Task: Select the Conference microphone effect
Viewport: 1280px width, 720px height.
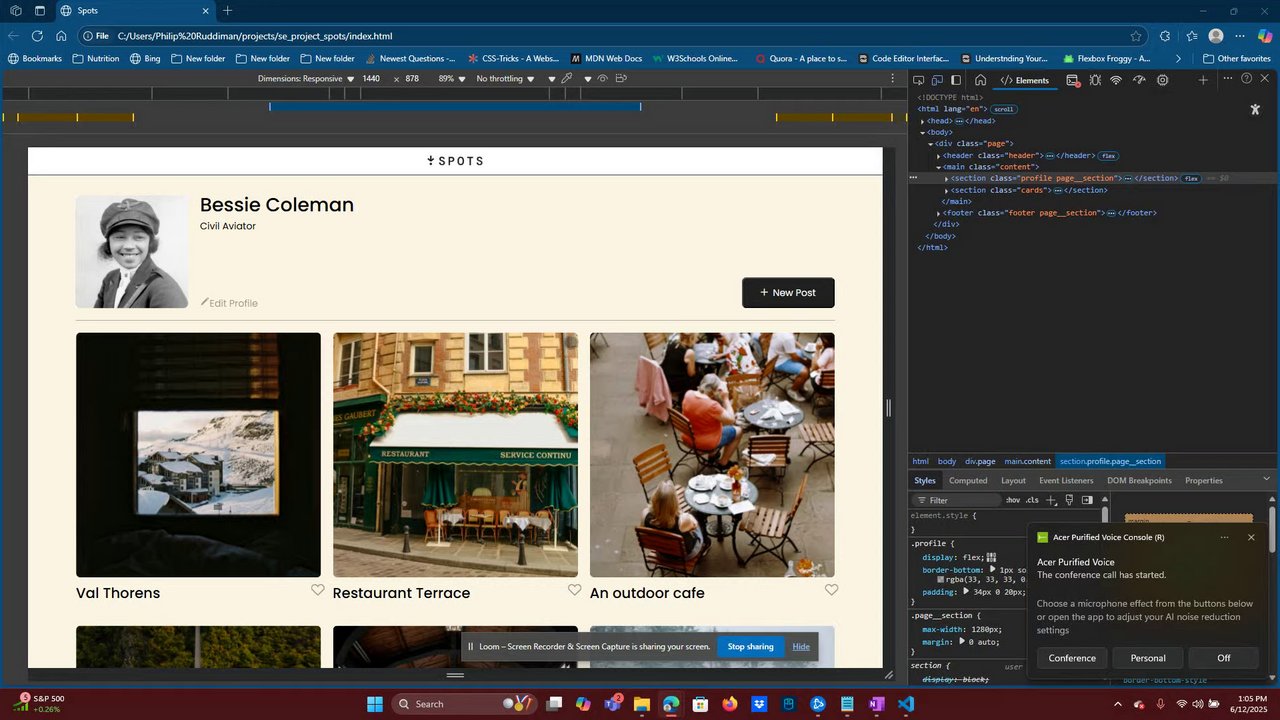Action: tap(1072, 658)
